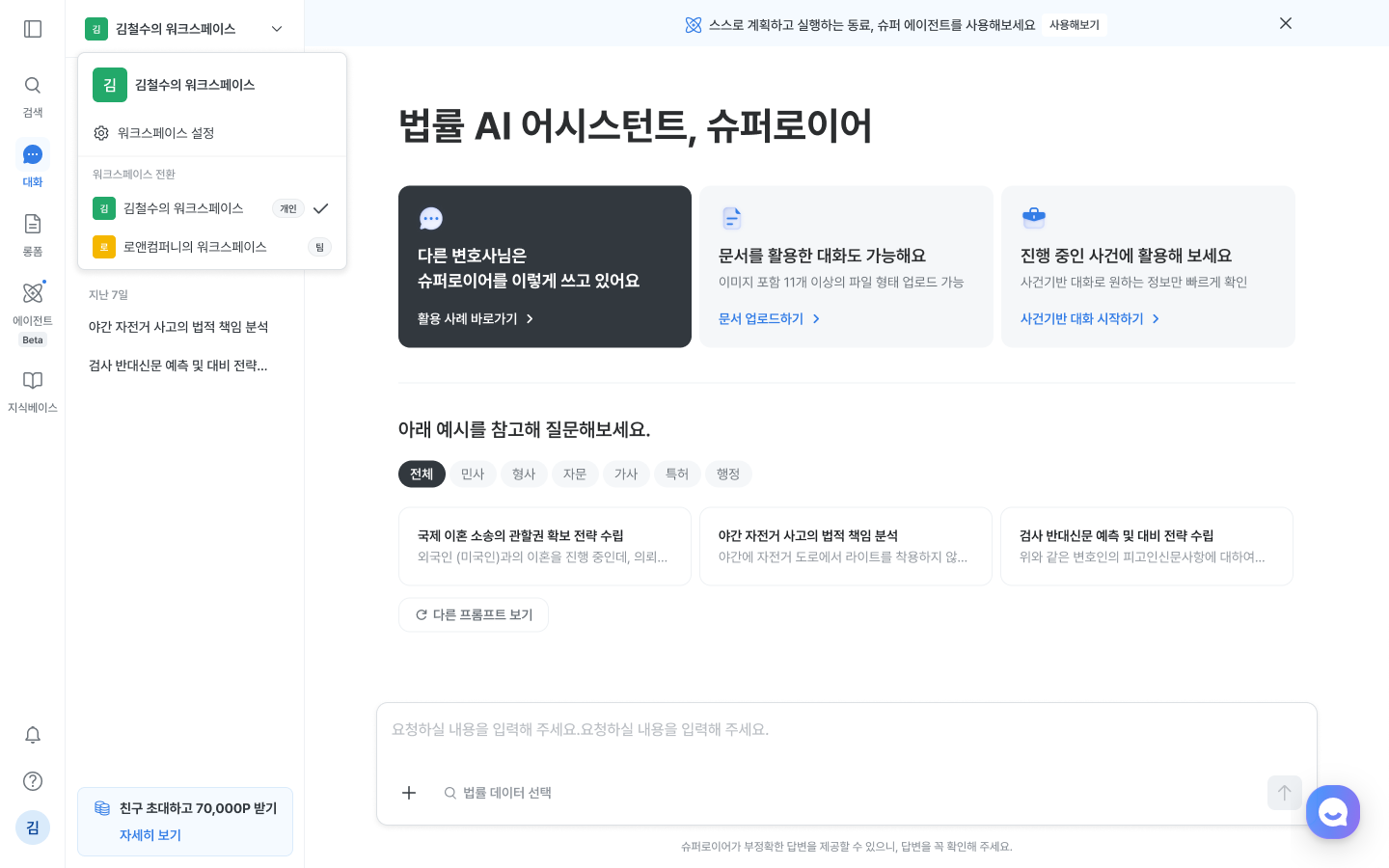Open the 법률 데이터 선택 selector
This screenshot has height=868, width=1389.
tap(498, 793)
